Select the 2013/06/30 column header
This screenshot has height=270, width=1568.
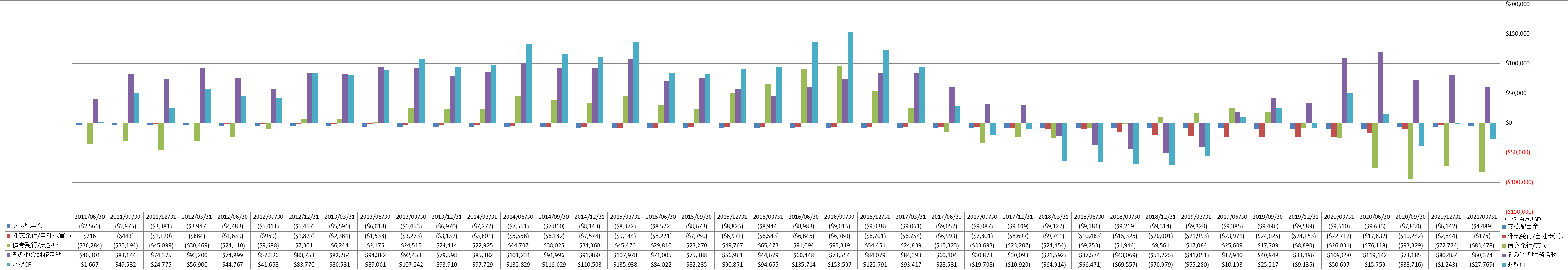coord(376,217)
